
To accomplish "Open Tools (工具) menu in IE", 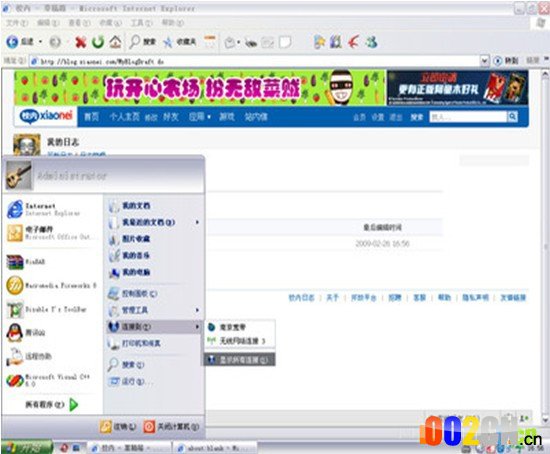I will [141, 23].
